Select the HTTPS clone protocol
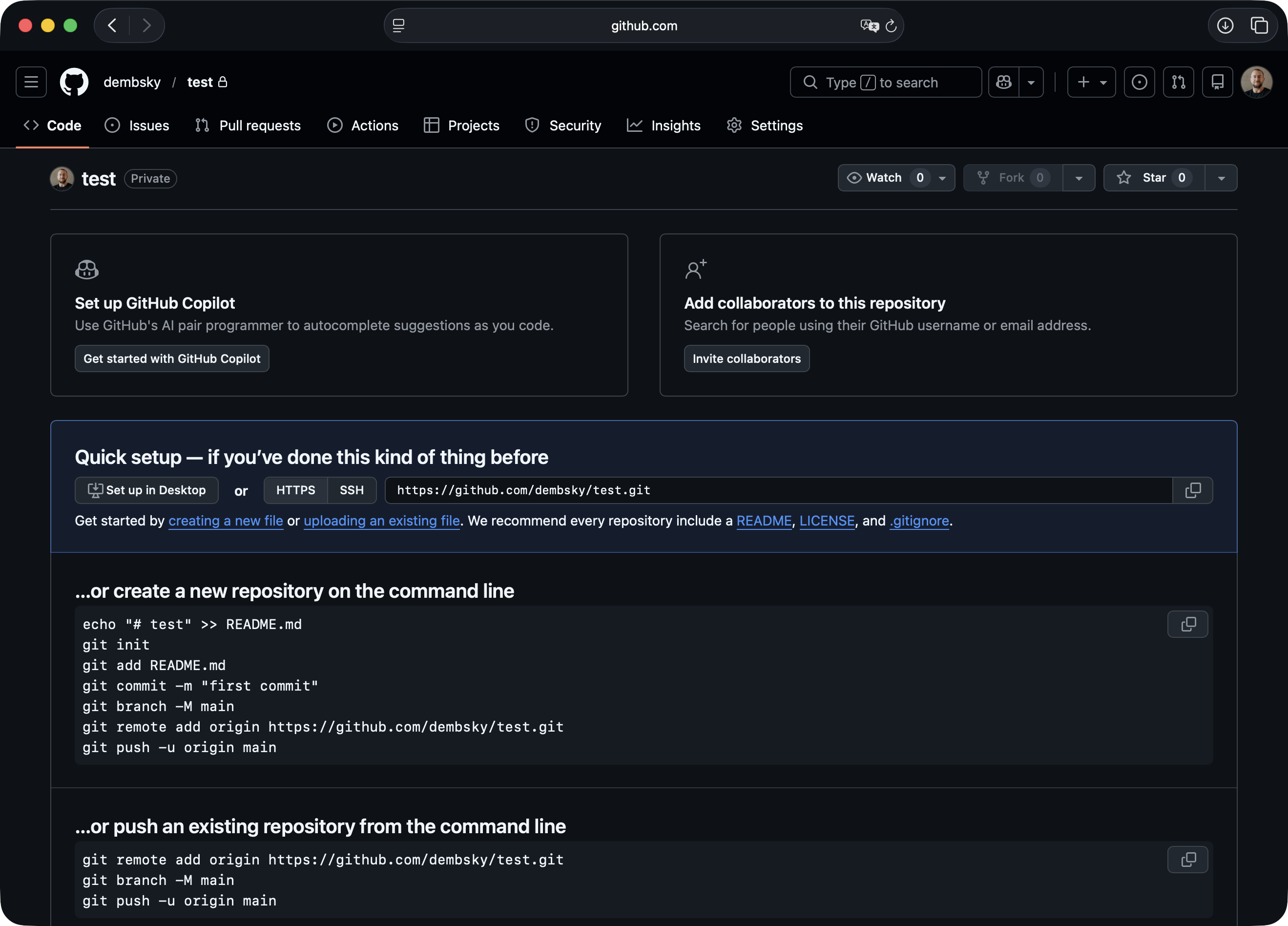Viewport: 1288px width, 926px height. tap(295, 490)
